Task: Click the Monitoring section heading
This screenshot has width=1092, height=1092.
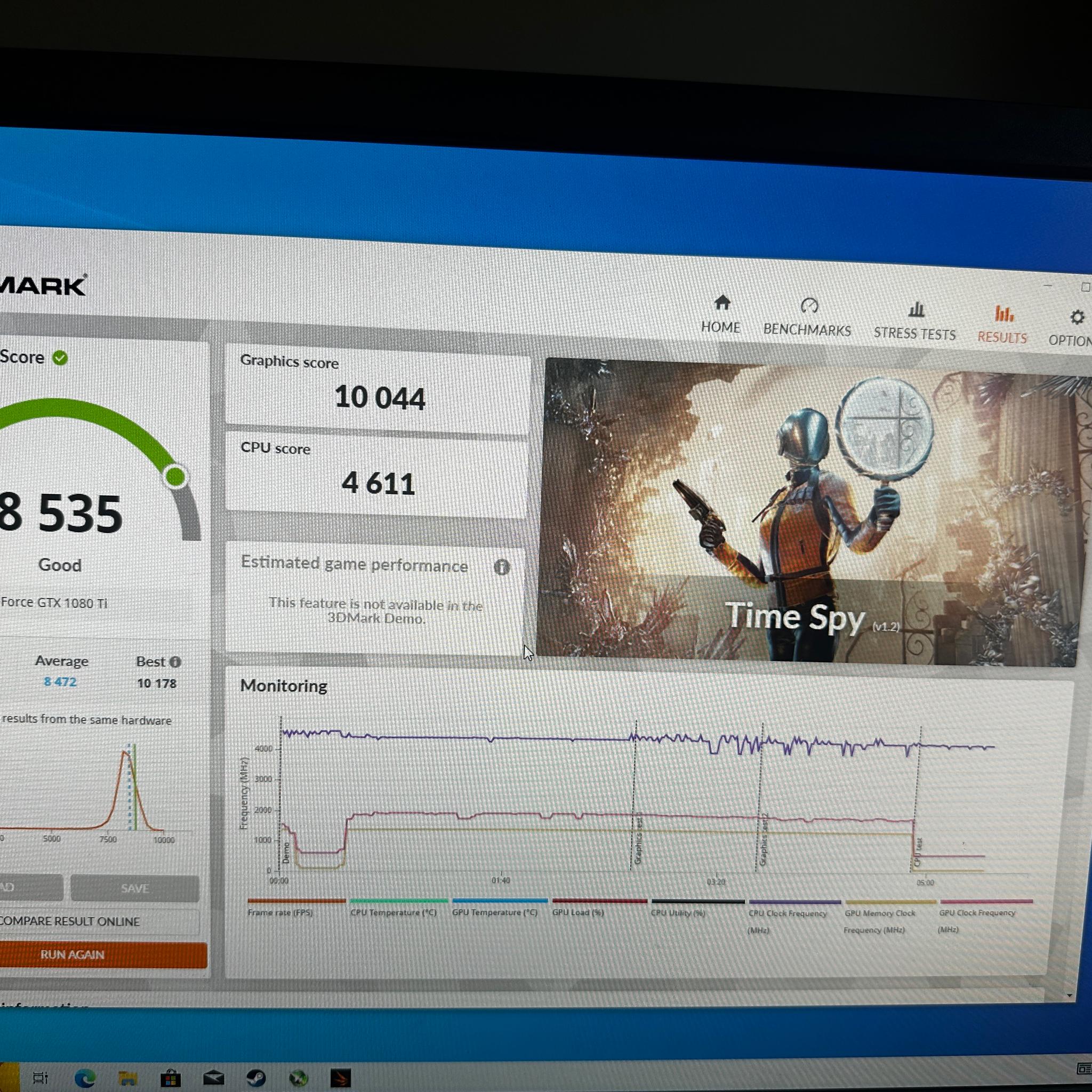Action: click(284, 686)
